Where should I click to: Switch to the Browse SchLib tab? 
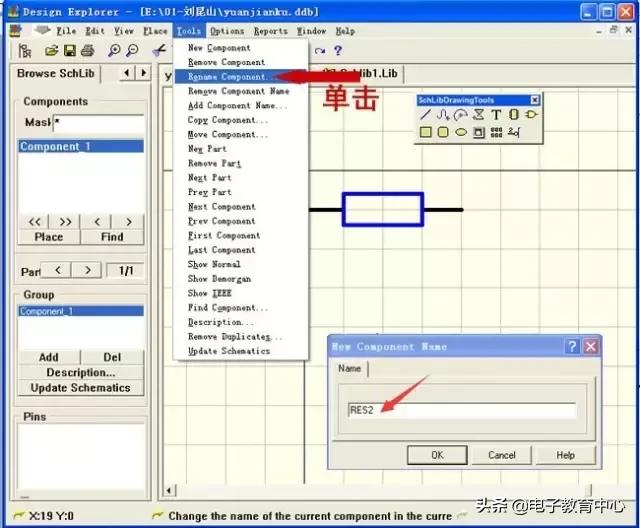click(x=56, y=73)
